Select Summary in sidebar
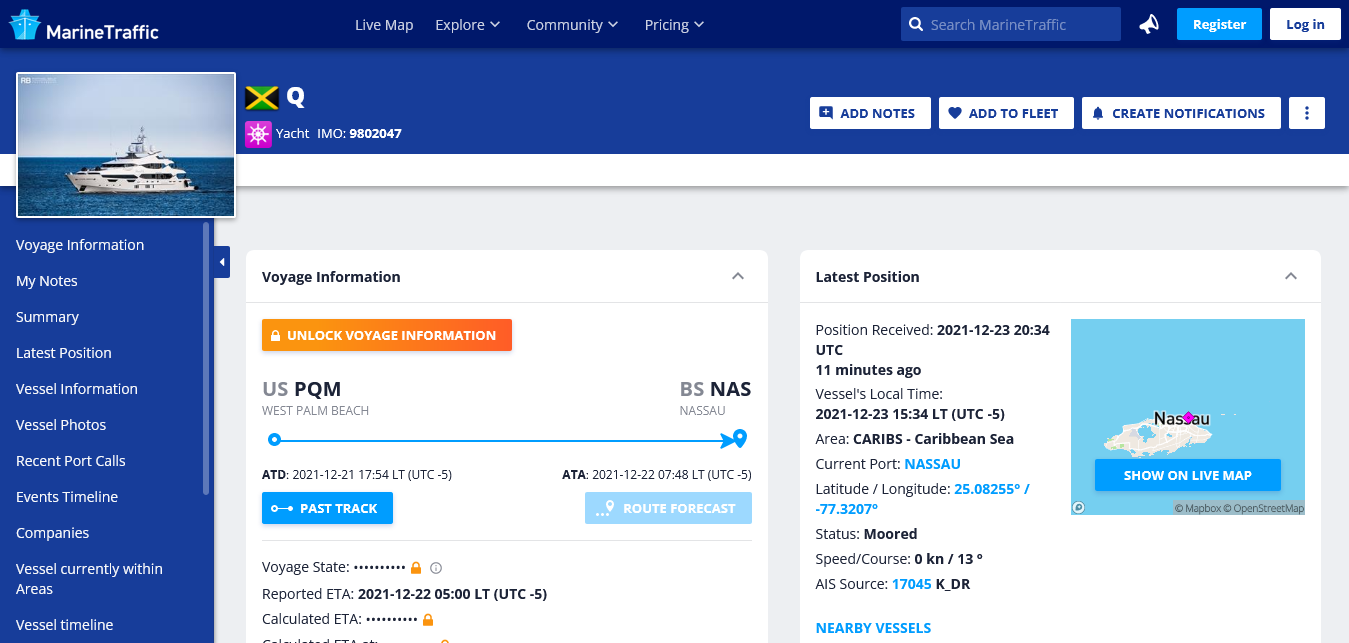Screen dimensions: 1349x643 [x=47, y=317]
